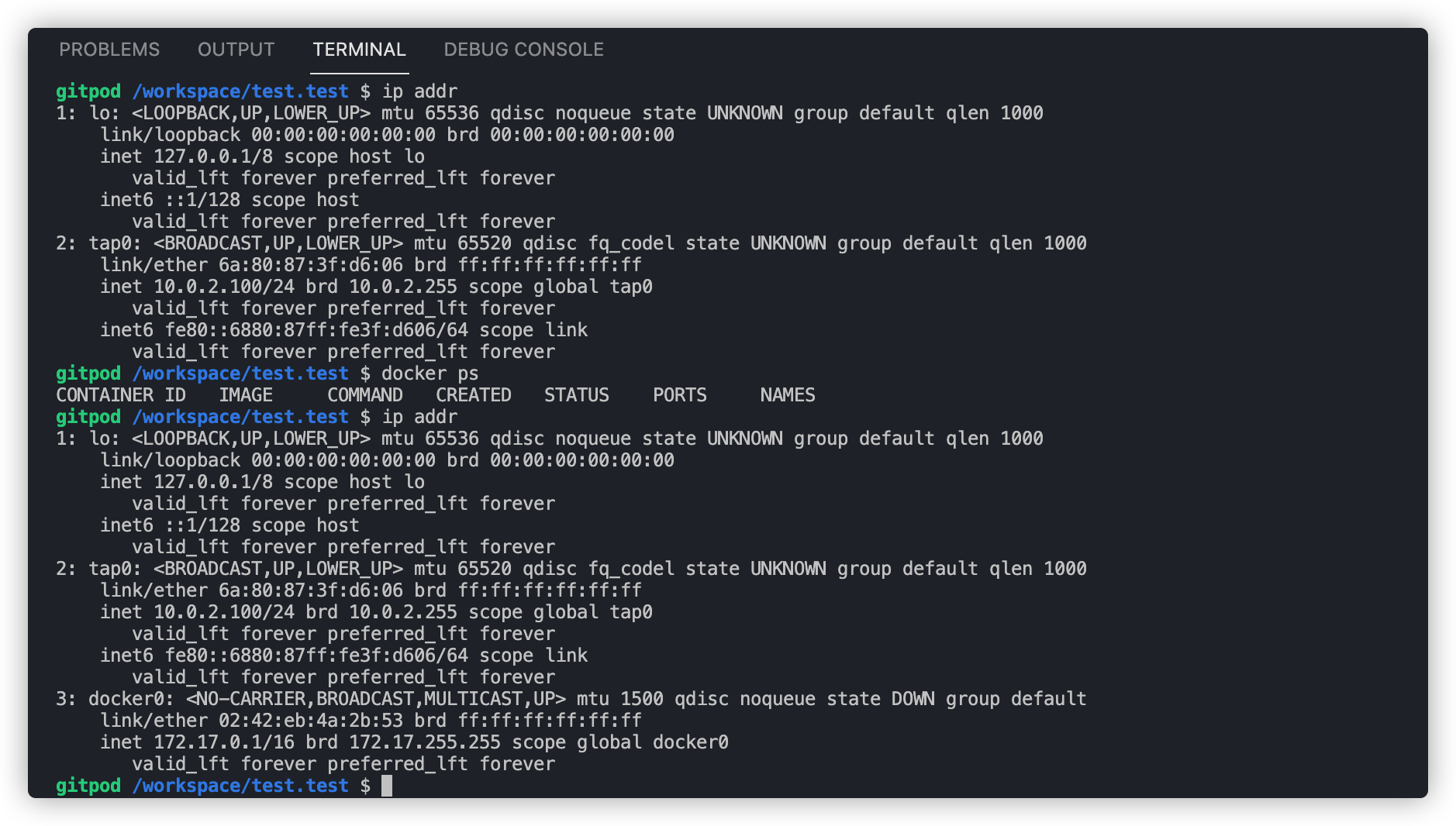Select the IP address 10.0.2.100/24 under tap0
The width and height of the screenshot is (1456, 826).
(x=233, y=286)
